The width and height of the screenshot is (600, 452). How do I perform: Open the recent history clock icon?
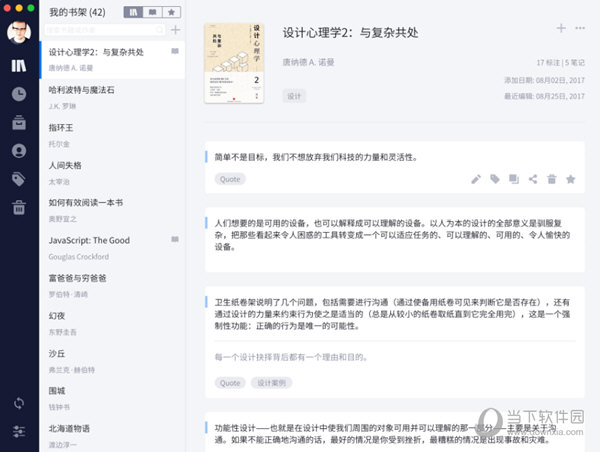(19, 94)
